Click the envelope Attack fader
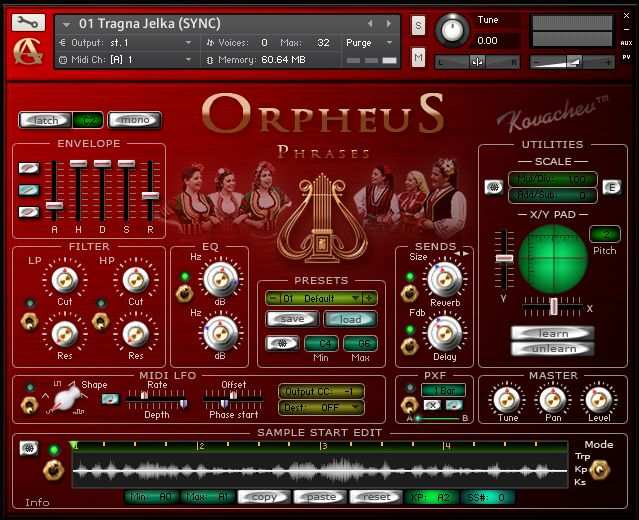The image size is (639, 520). click(x=54, y=205)
